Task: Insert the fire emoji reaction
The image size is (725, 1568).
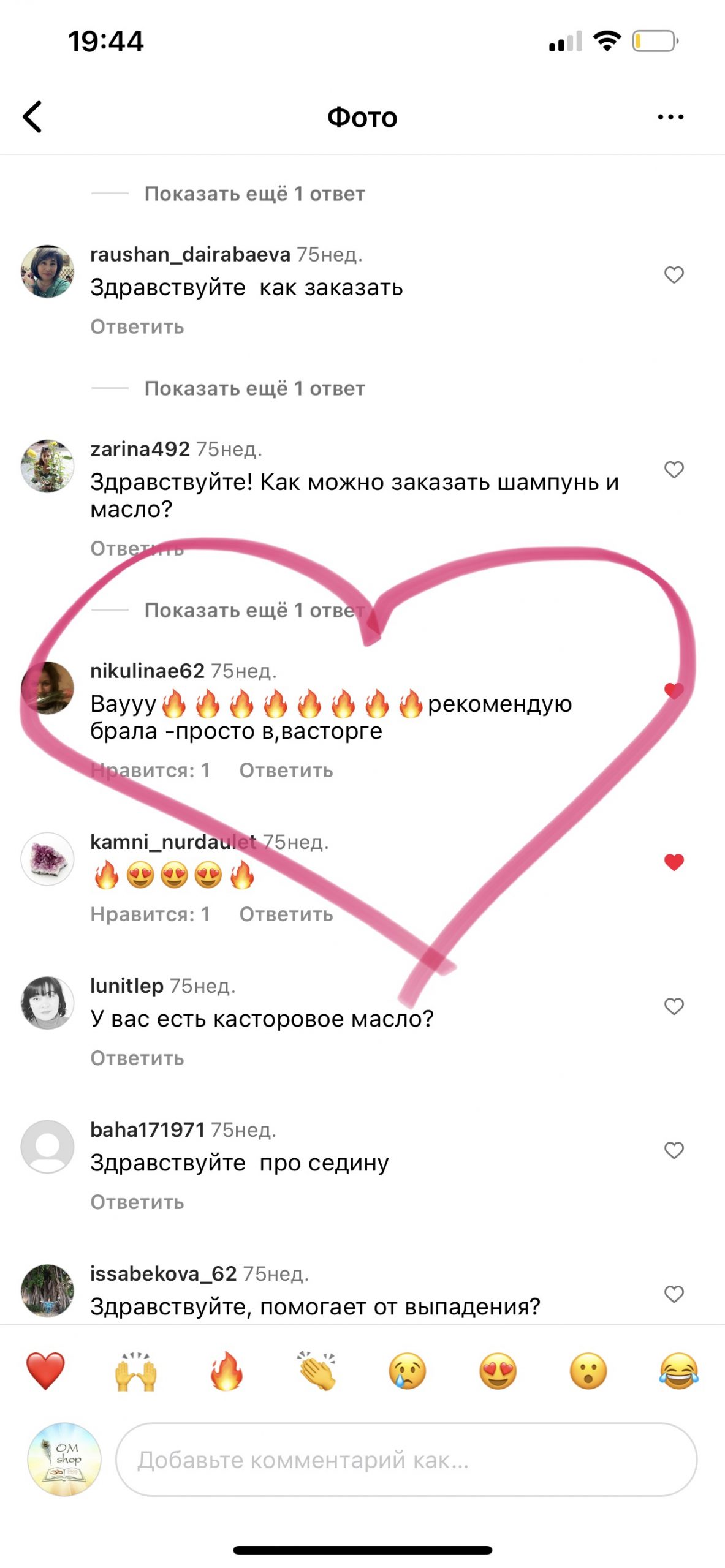Action: tap(226, 1371)
